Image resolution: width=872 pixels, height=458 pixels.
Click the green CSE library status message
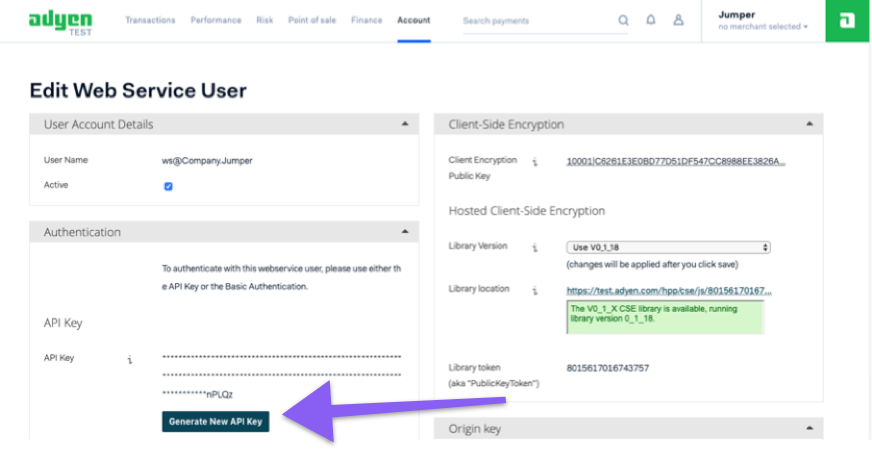coord(665,317)
